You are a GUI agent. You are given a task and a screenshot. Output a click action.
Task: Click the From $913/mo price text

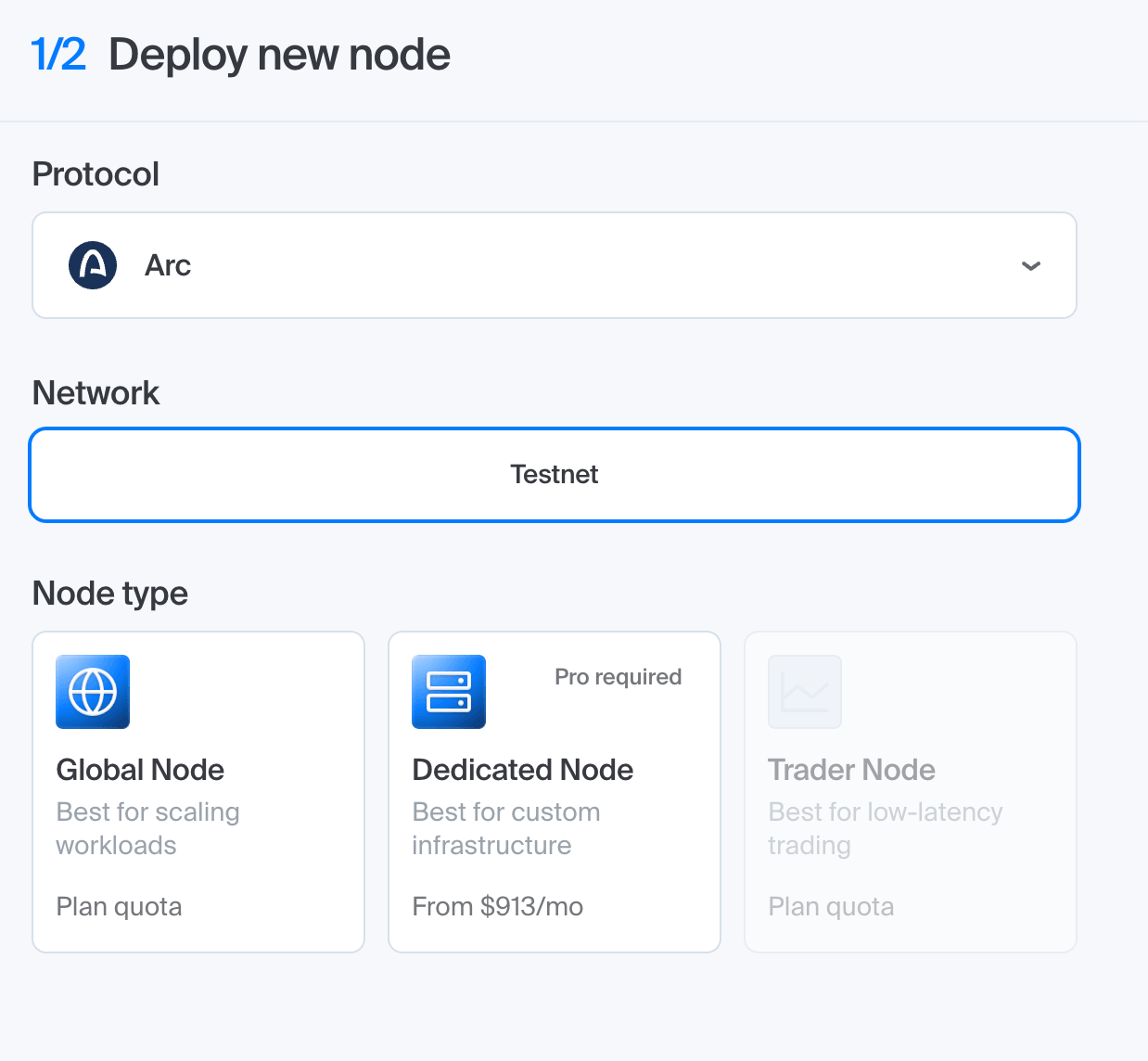[498, 906]
